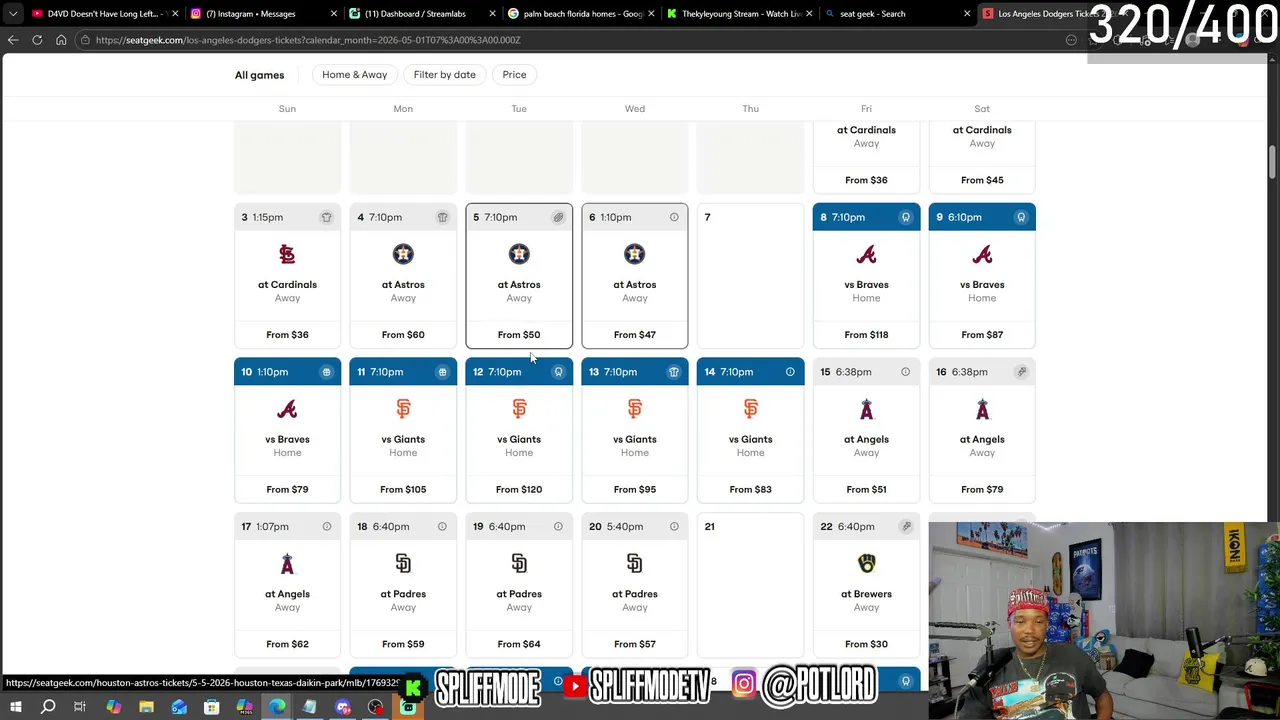Click the promo icon on May 16 game
The width and height of the screenshot is (1280, 720).
1021,372
